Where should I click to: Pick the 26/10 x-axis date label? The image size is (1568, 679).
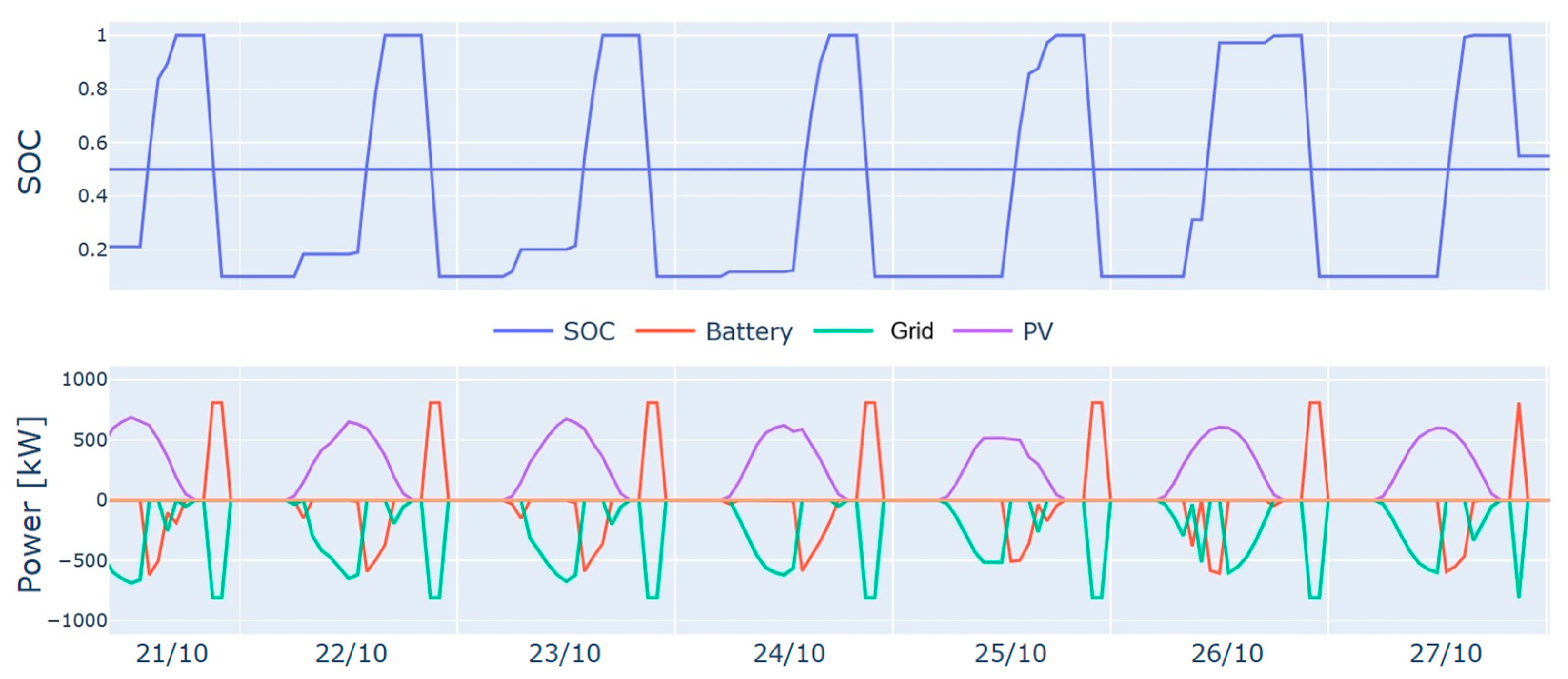[x=1227, y=654]
